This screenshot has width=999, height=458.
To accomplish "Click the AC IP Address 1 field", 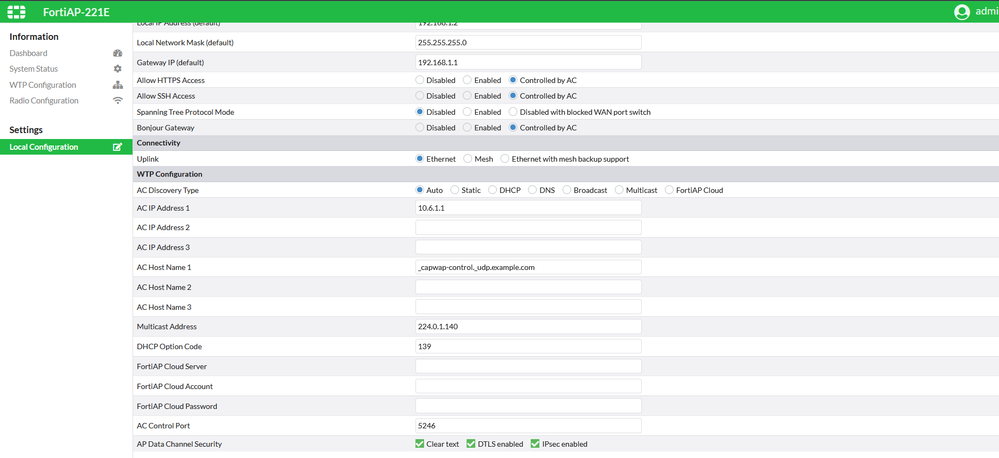I will (x=528, y=208).
